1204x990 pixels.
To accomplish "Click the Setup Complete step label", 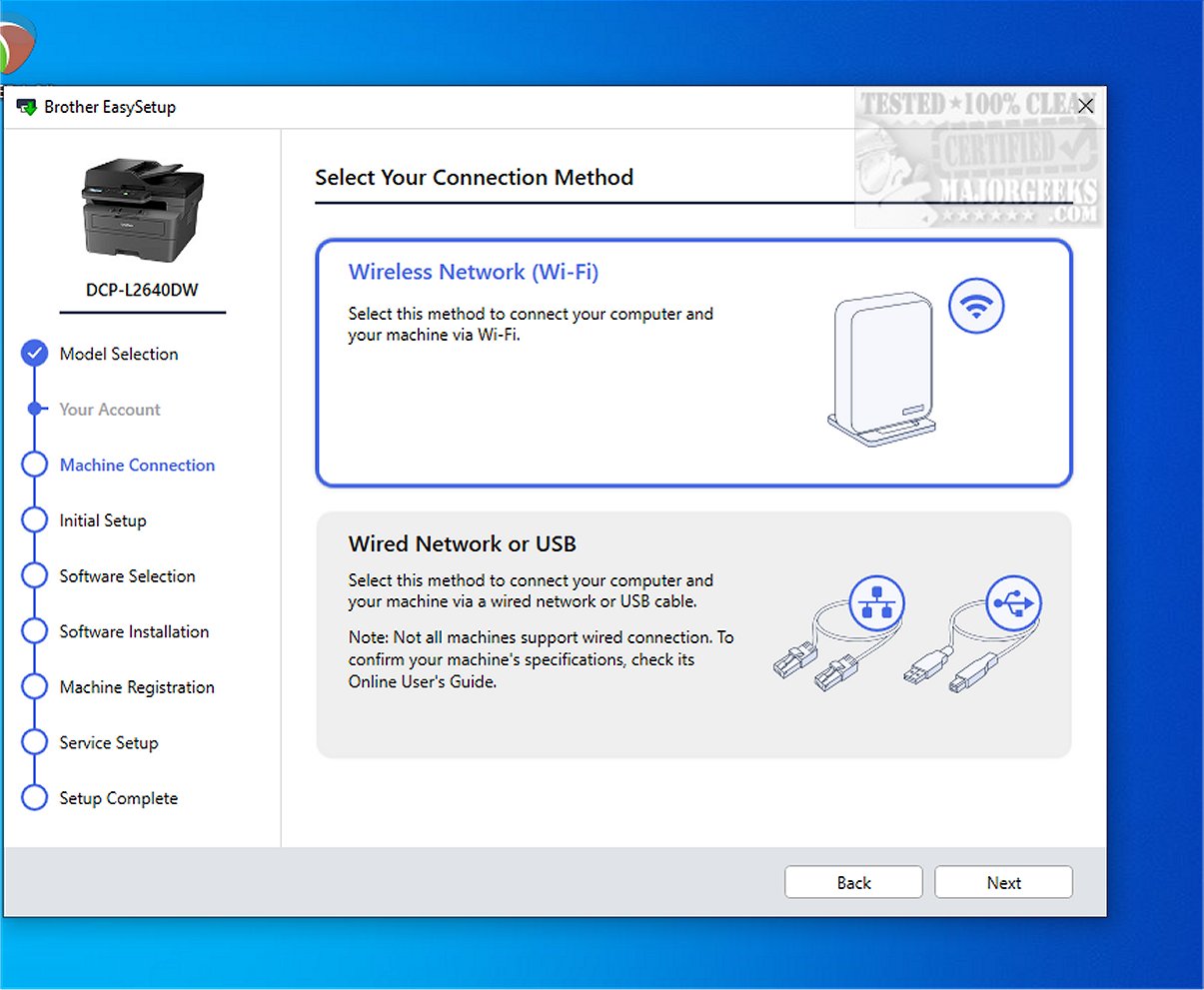I will click(118, 798).
